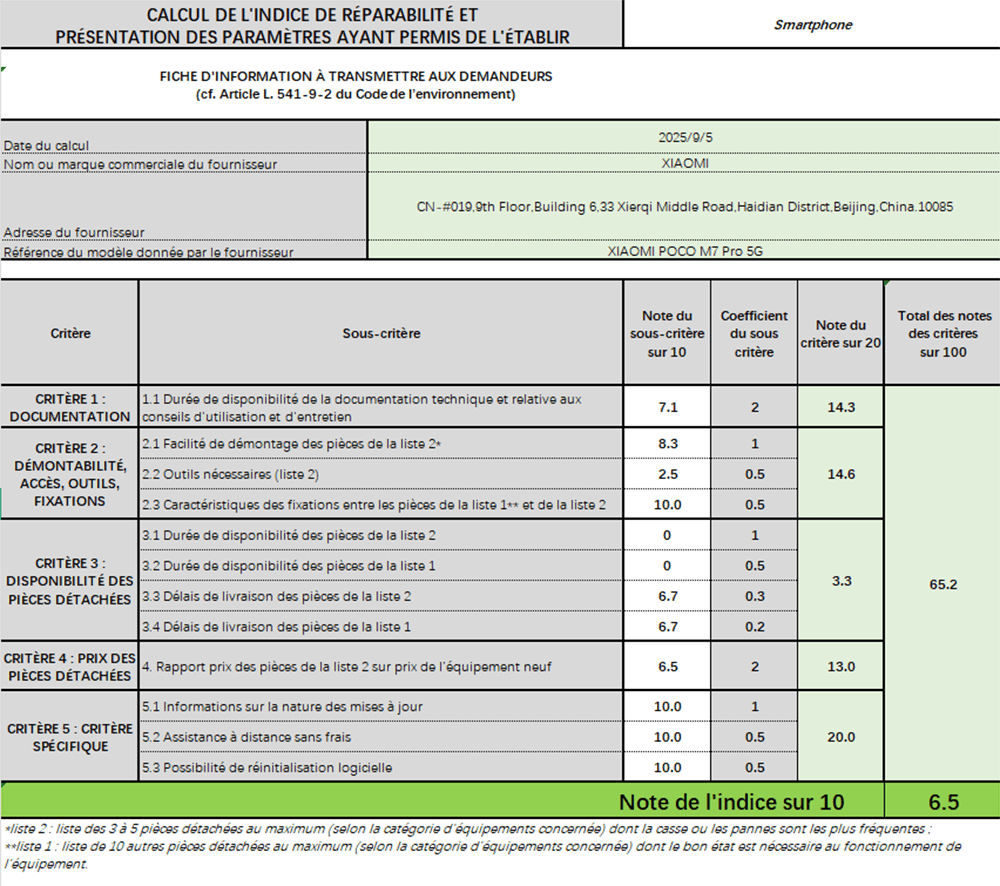Select the XIAOMI supplier name cell
This screenshot has height=886, width=1000.
[x=684, y=162]
